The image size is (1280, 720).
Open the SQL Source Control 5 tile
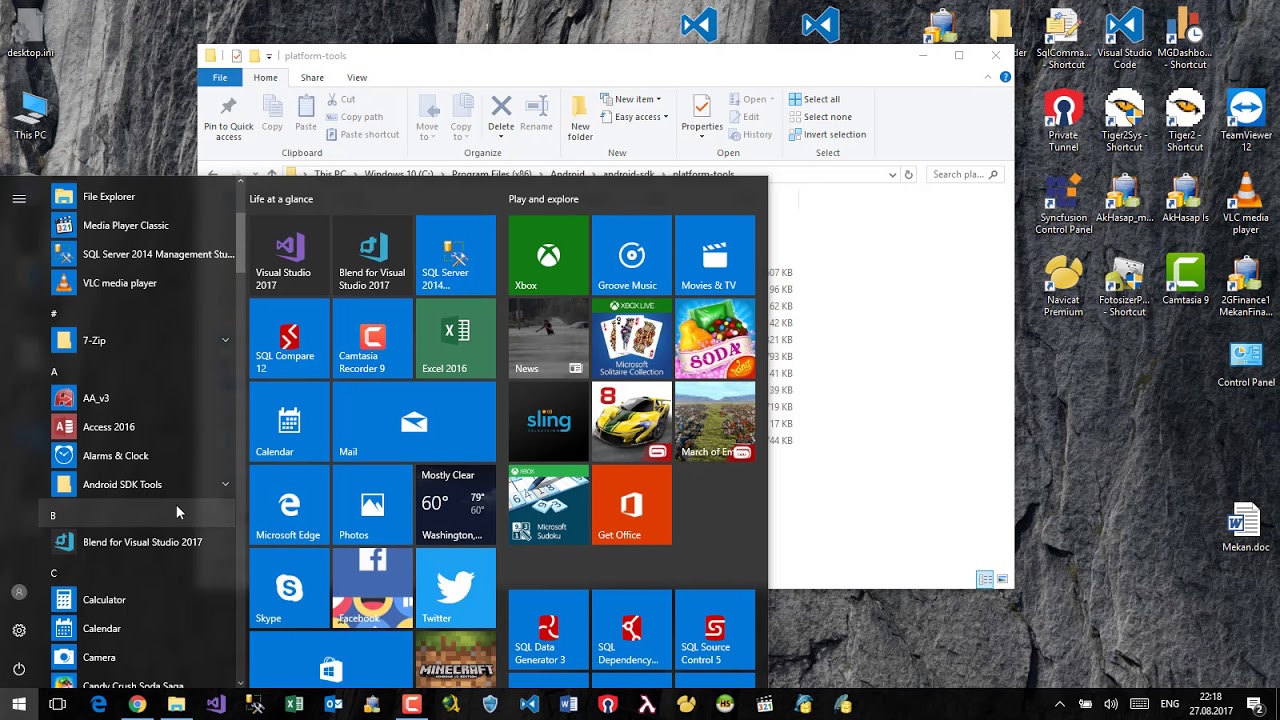[714, 629]
